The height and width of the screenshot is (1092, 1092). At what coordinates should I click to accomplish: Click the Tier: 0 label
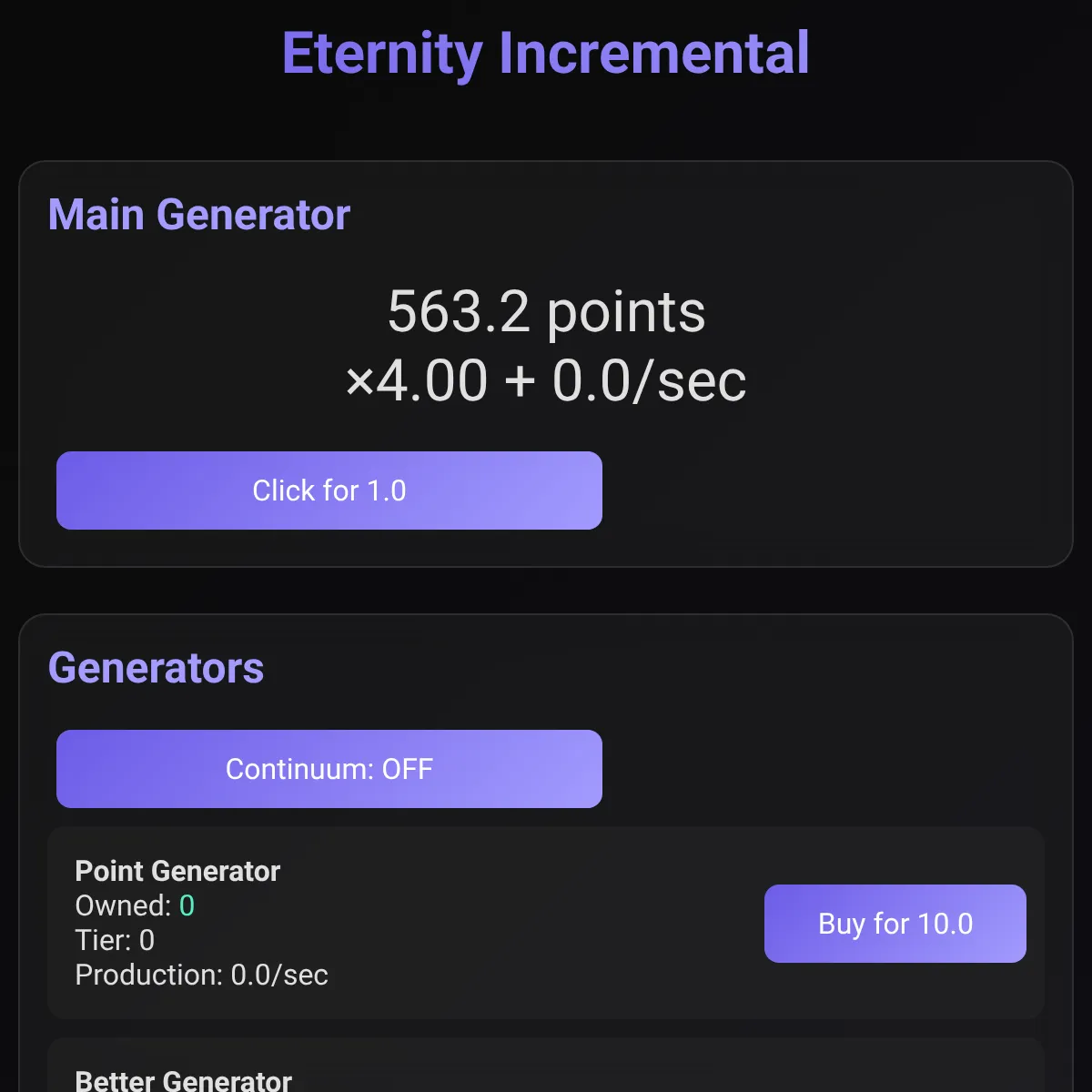coord(115,940)
